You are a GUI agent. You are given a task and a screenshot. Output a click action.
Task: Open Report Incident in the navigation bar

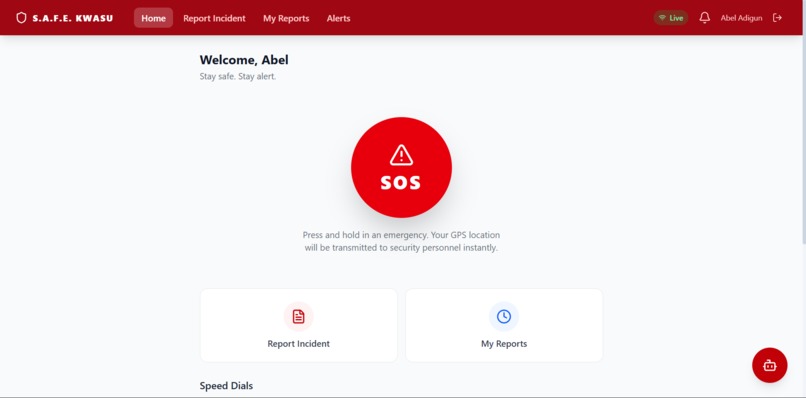[x=214, y=18]
